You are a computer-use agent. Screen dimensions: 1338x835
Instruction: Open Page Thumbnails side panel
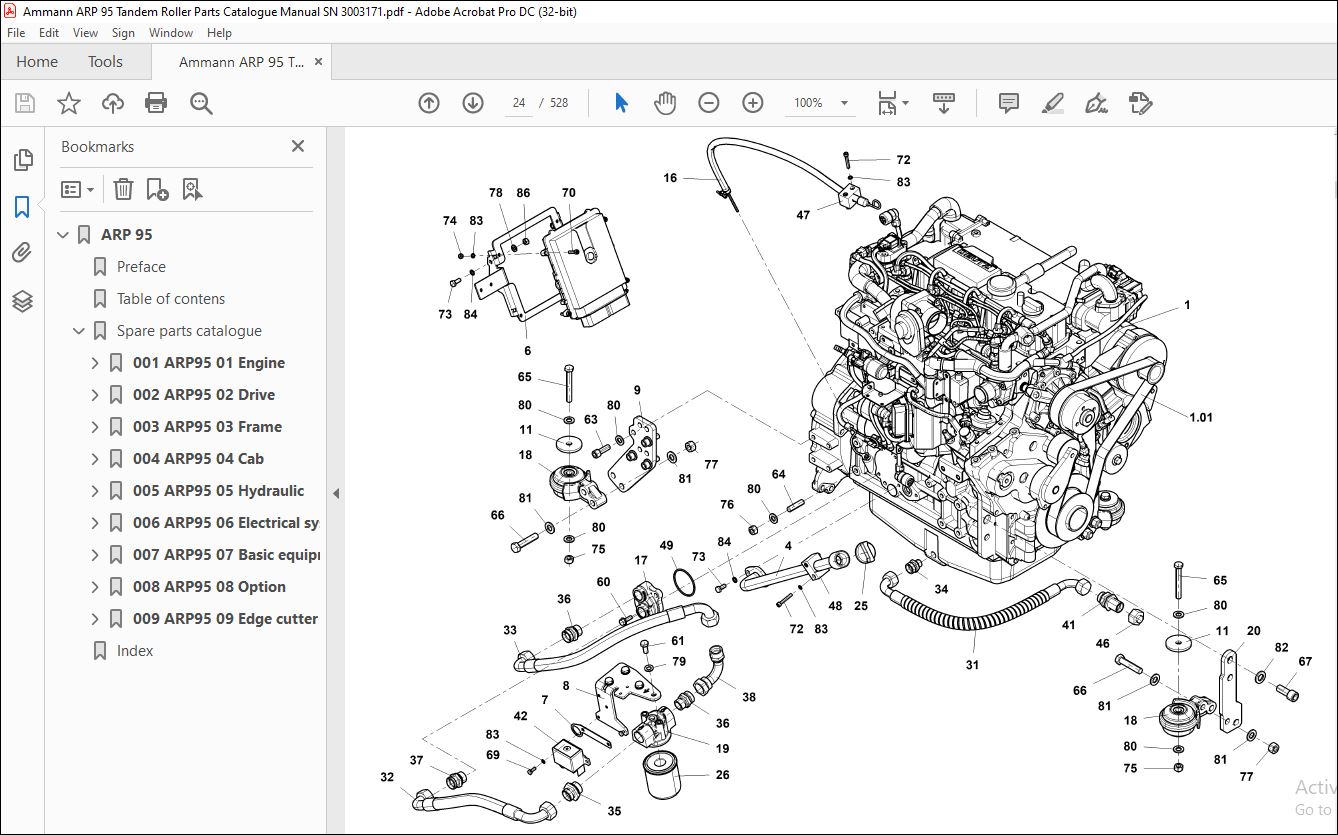(x=22, y=160)
